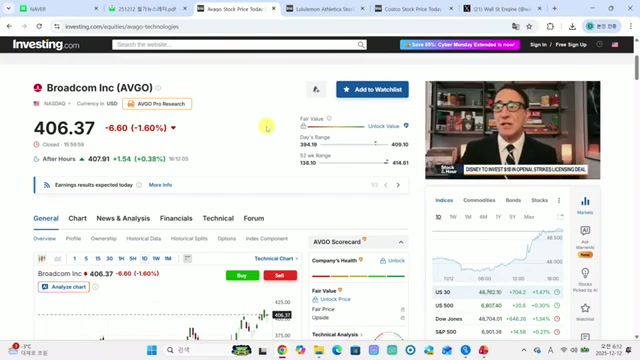Go back to previous page

pyautogui.click(x=9, y=27)
